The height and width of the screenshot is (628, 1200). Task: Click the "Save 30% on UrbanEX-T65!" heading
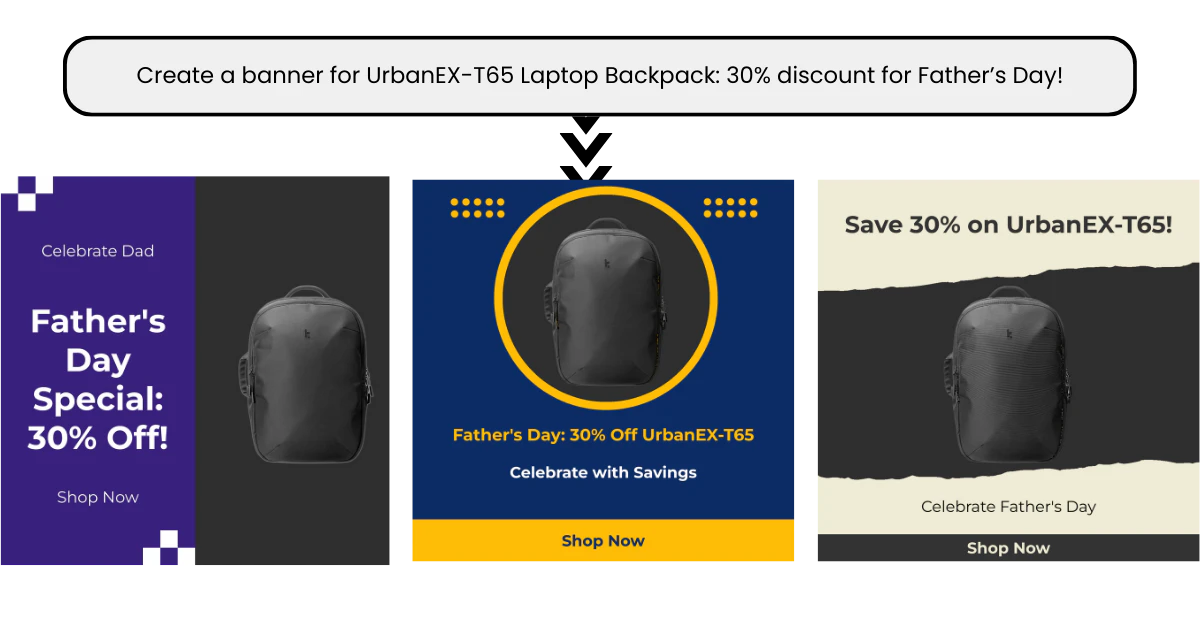tap(1008, 225)
